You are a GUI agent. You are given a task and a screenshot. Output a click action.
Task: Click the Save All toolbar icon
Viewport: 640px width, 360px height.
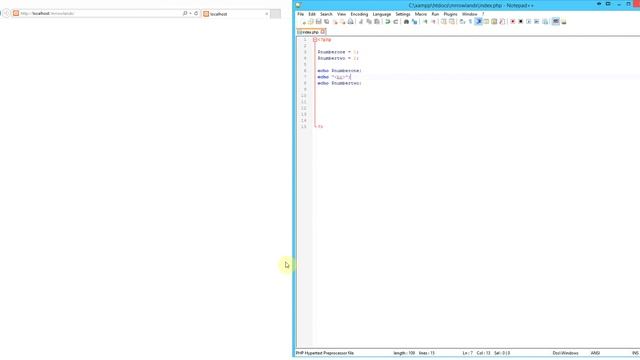(327, 22)
